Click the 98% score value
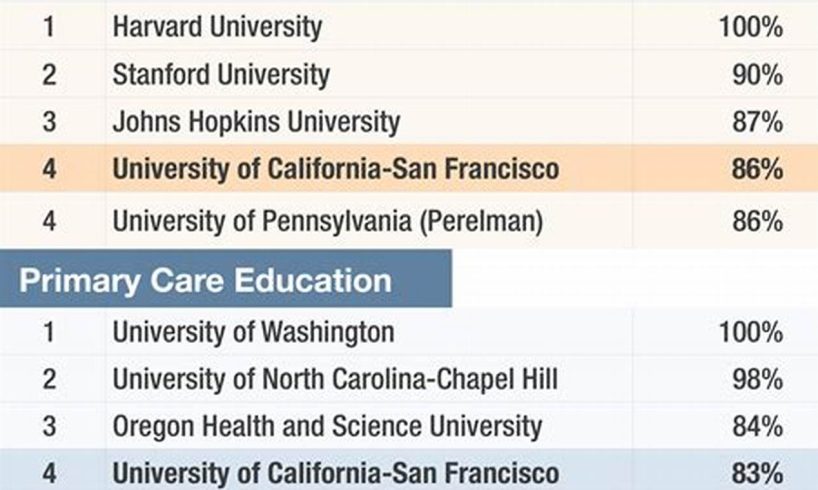Screen dimensions: 818x490 pyautogui.click(x=757, y=379)
